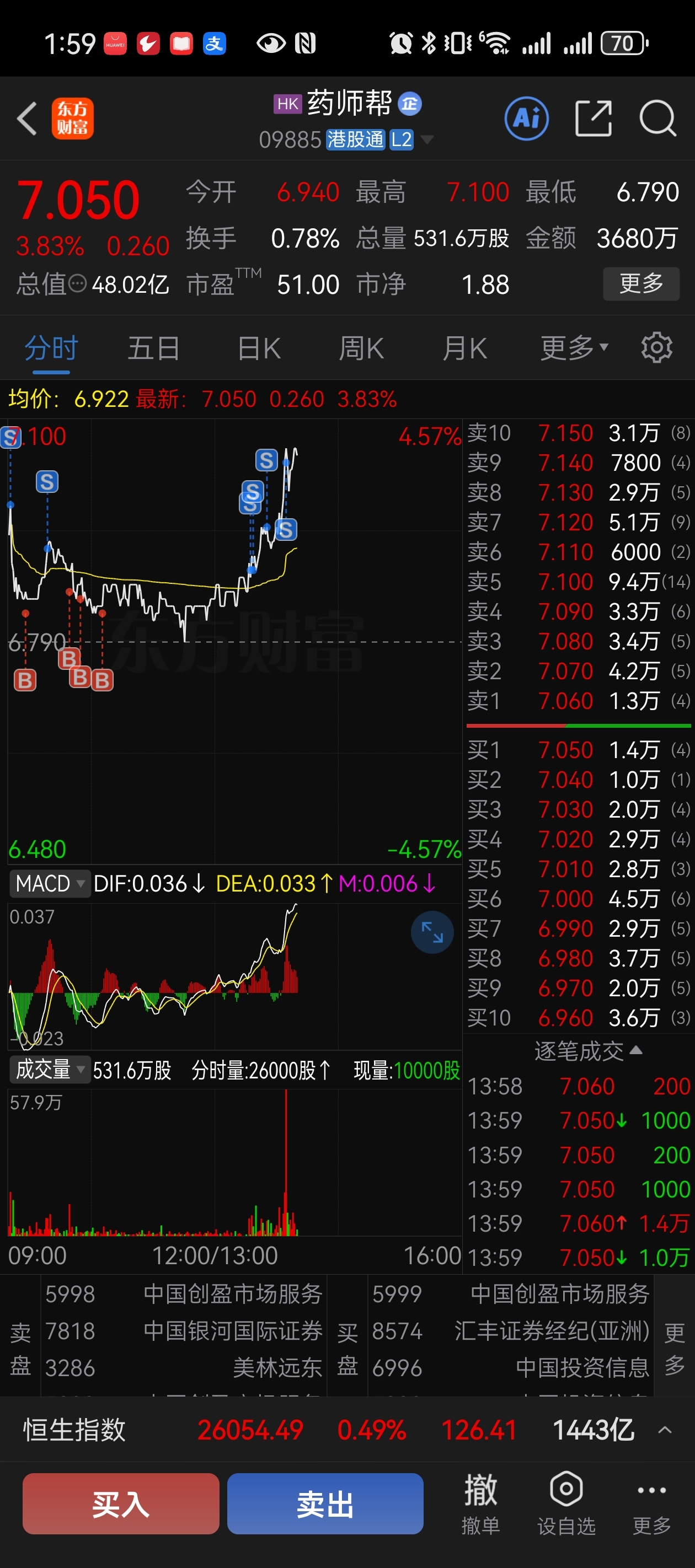Collapse the 逐笔成交 list
The height and width of the screenshot is (1568, 695).
(x=588, y=1051)
